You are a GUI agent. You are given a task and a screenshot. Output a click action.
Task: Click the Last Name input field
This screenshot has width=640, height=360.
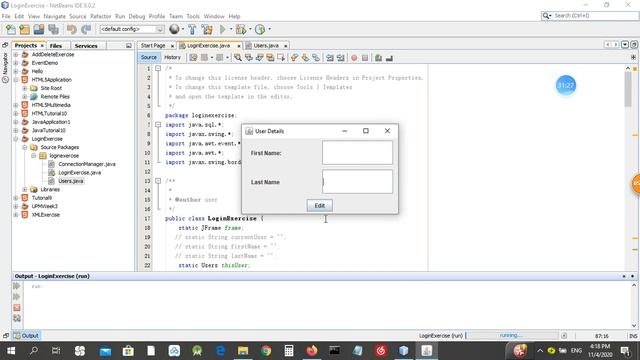point(357,182)
